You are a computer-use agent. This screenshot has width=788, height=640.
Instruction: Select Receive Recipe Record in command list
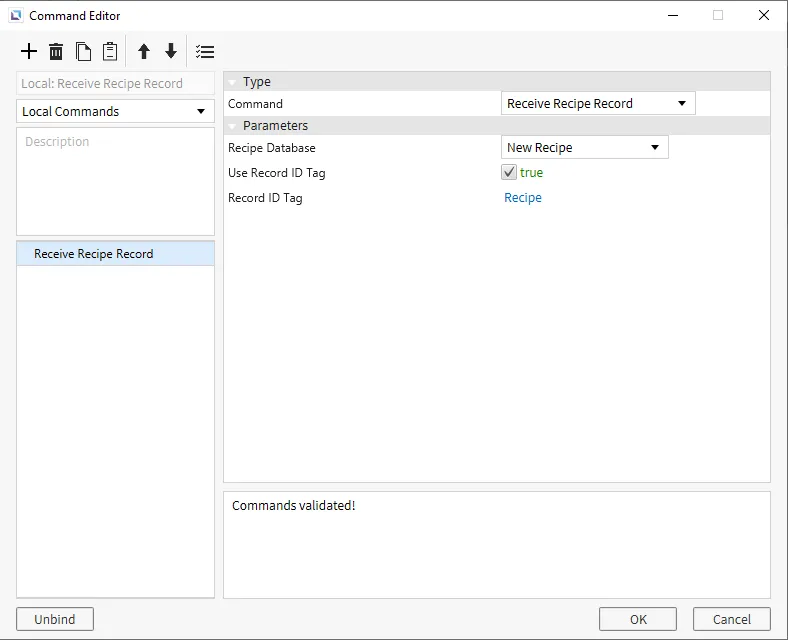point(94,254)
